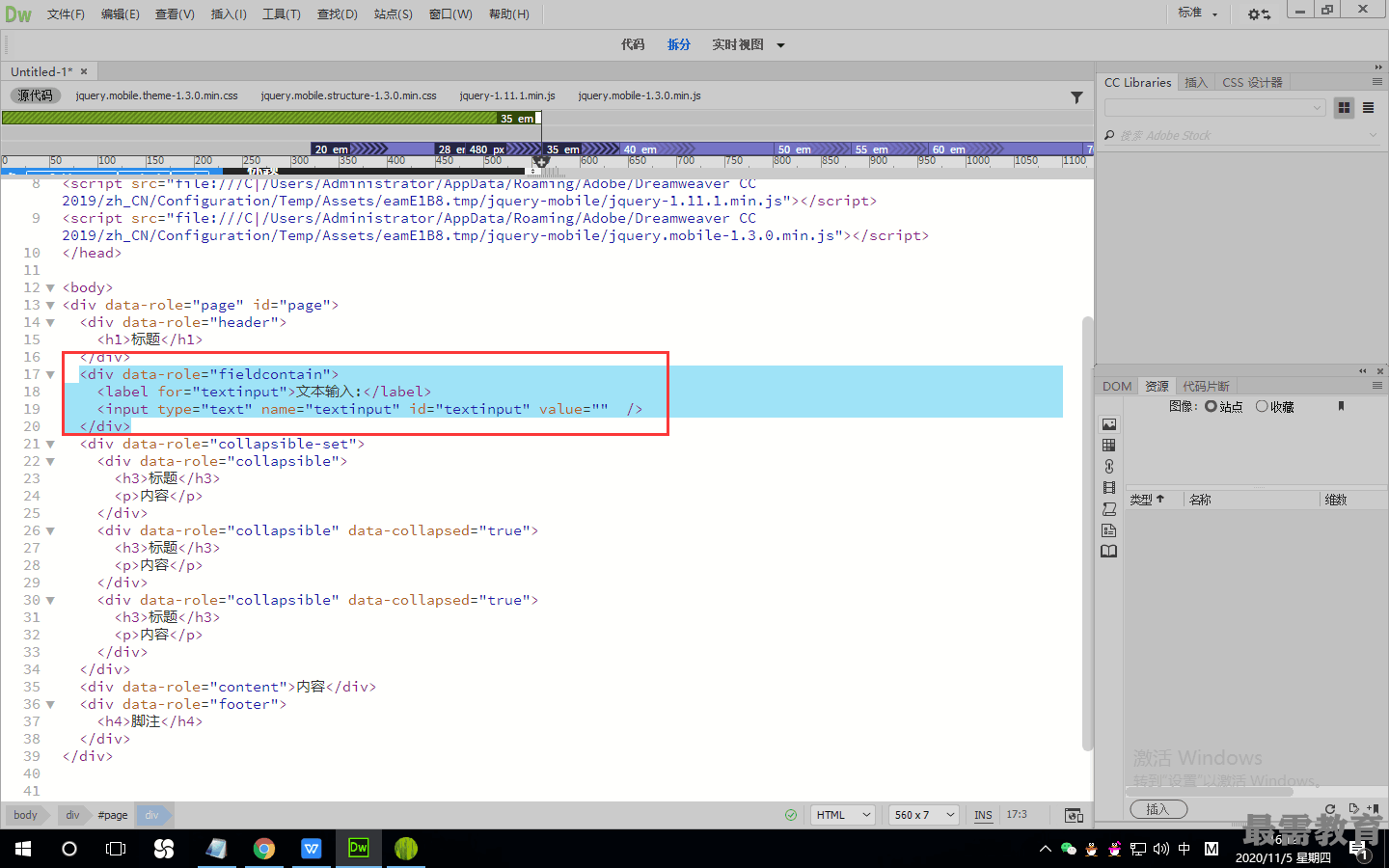Open Dreamweaver from the taskbar
Screen dimensions: 1389x868
359,849
